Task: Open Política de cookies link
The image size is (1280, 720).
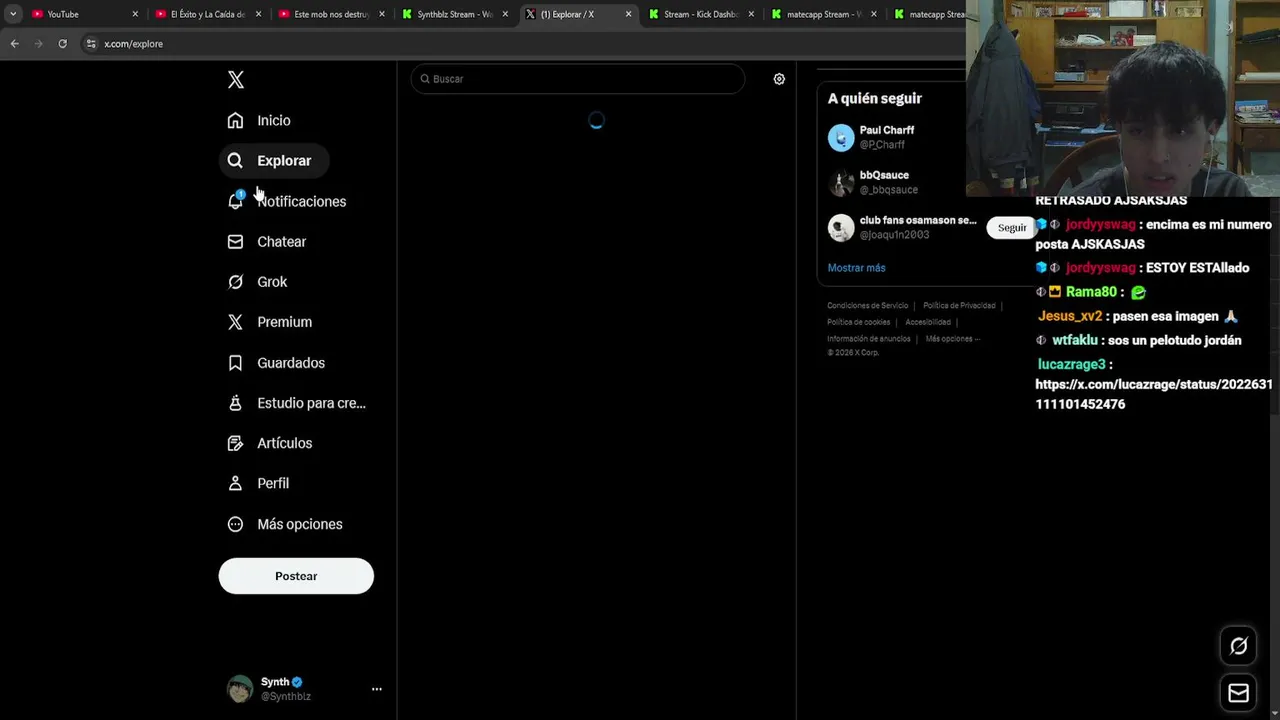Action: pos(858,322)
